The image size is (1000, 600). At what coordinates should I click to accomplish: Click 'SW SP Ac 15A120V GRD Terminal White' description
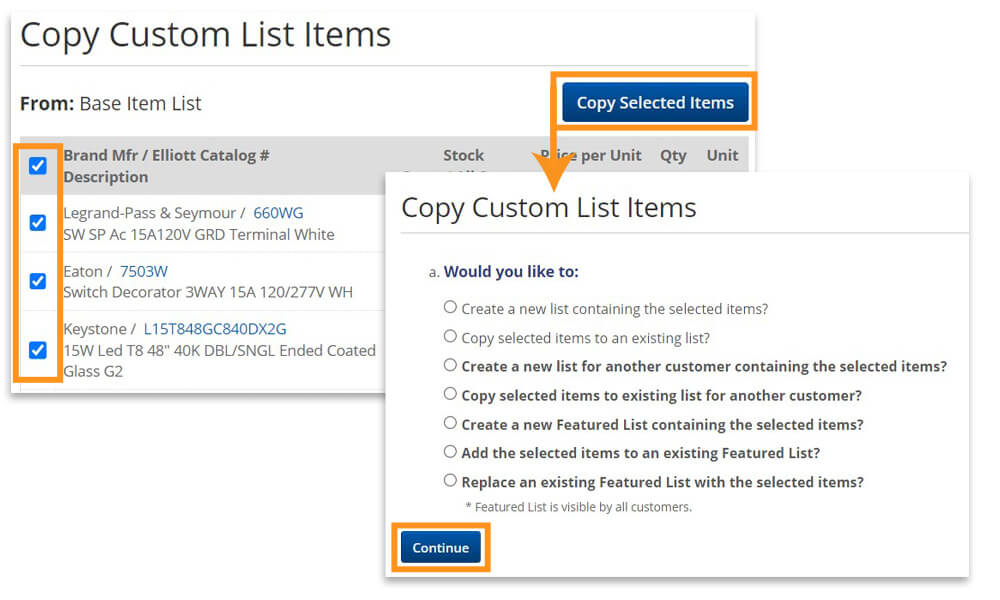[x=199, y=235]
